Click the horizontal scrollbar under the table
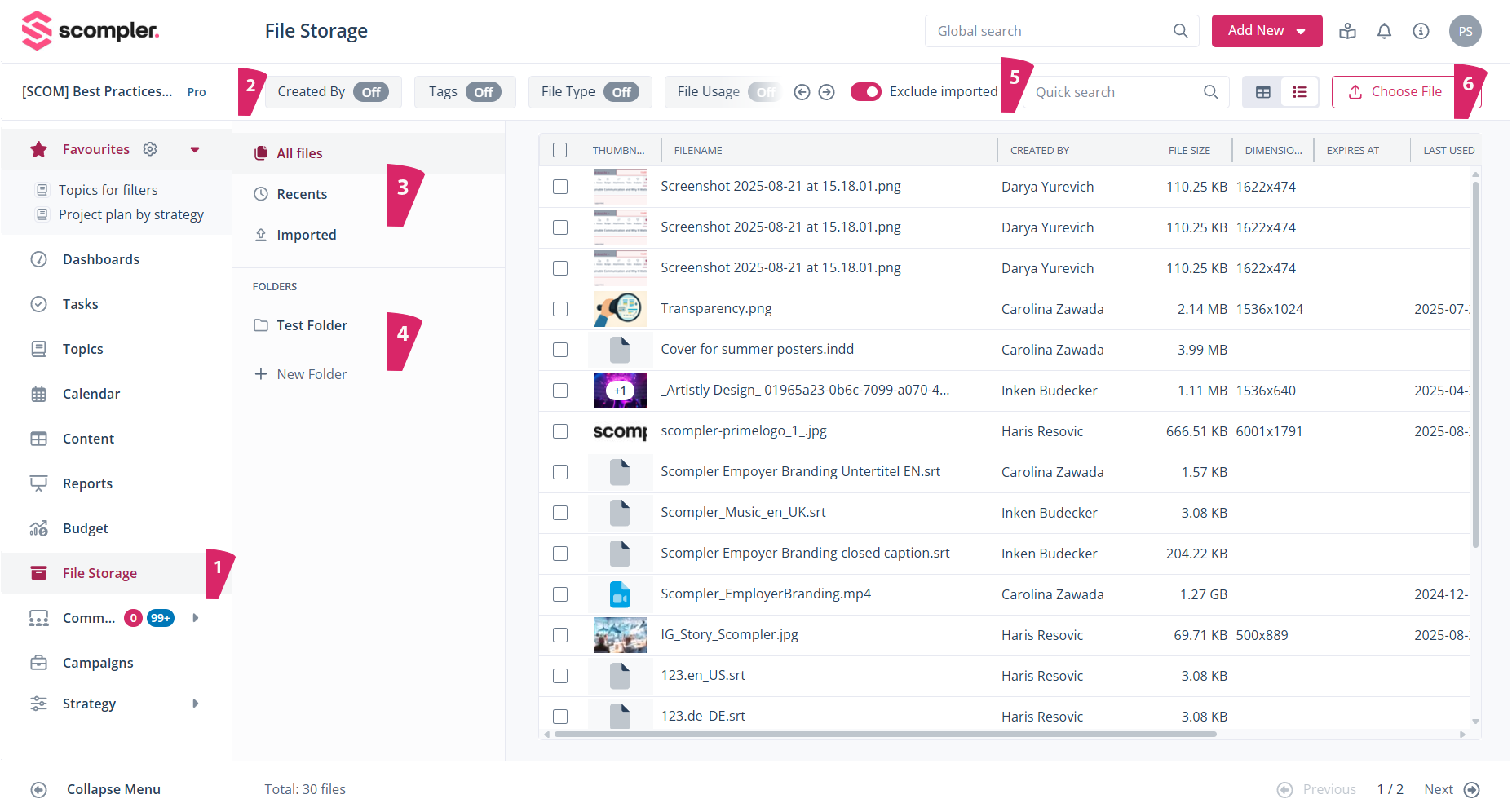The width and height of the screenshot is (1512, 812). [x=885, y=735]
